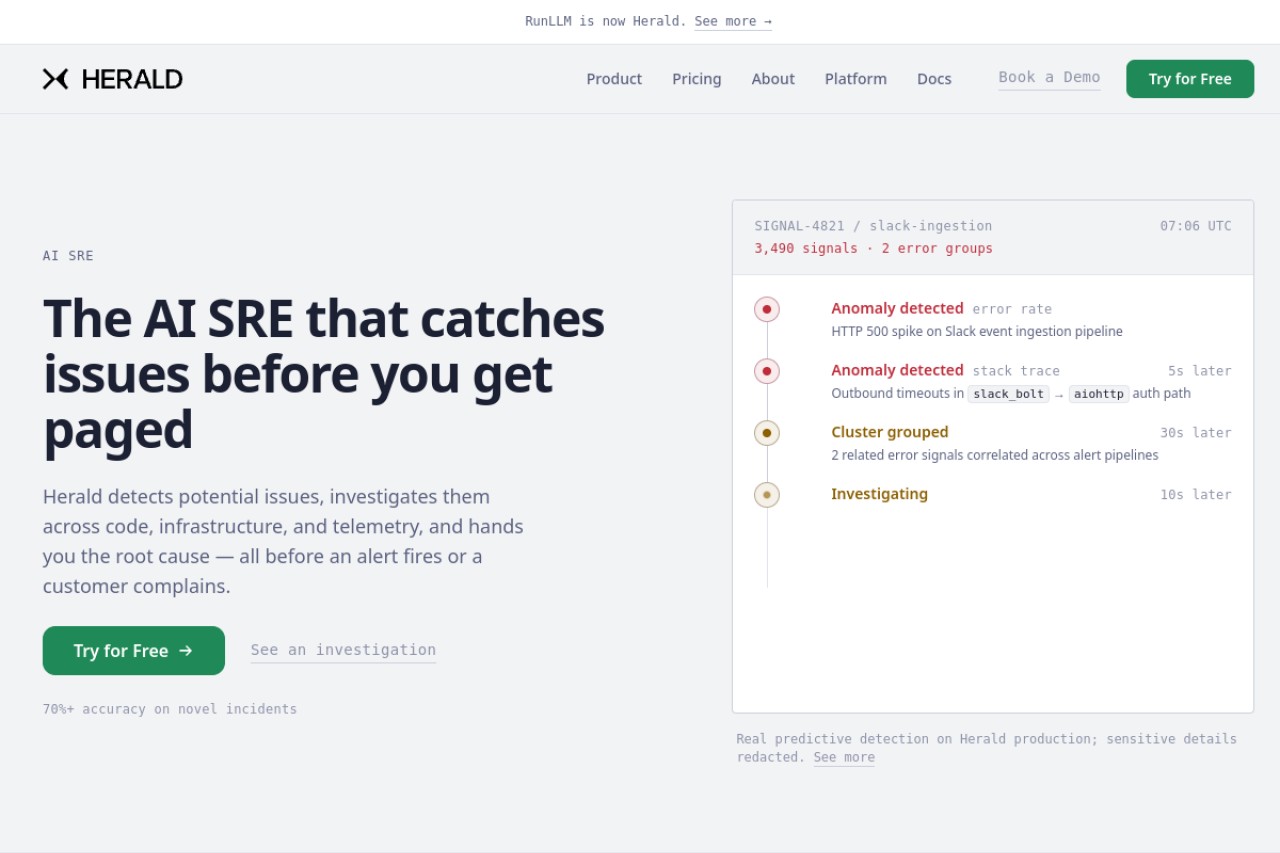Click the 3,490 signals · 2 error groups text
The height and width of the screenshot is (853, 1280).
(873, 248)
